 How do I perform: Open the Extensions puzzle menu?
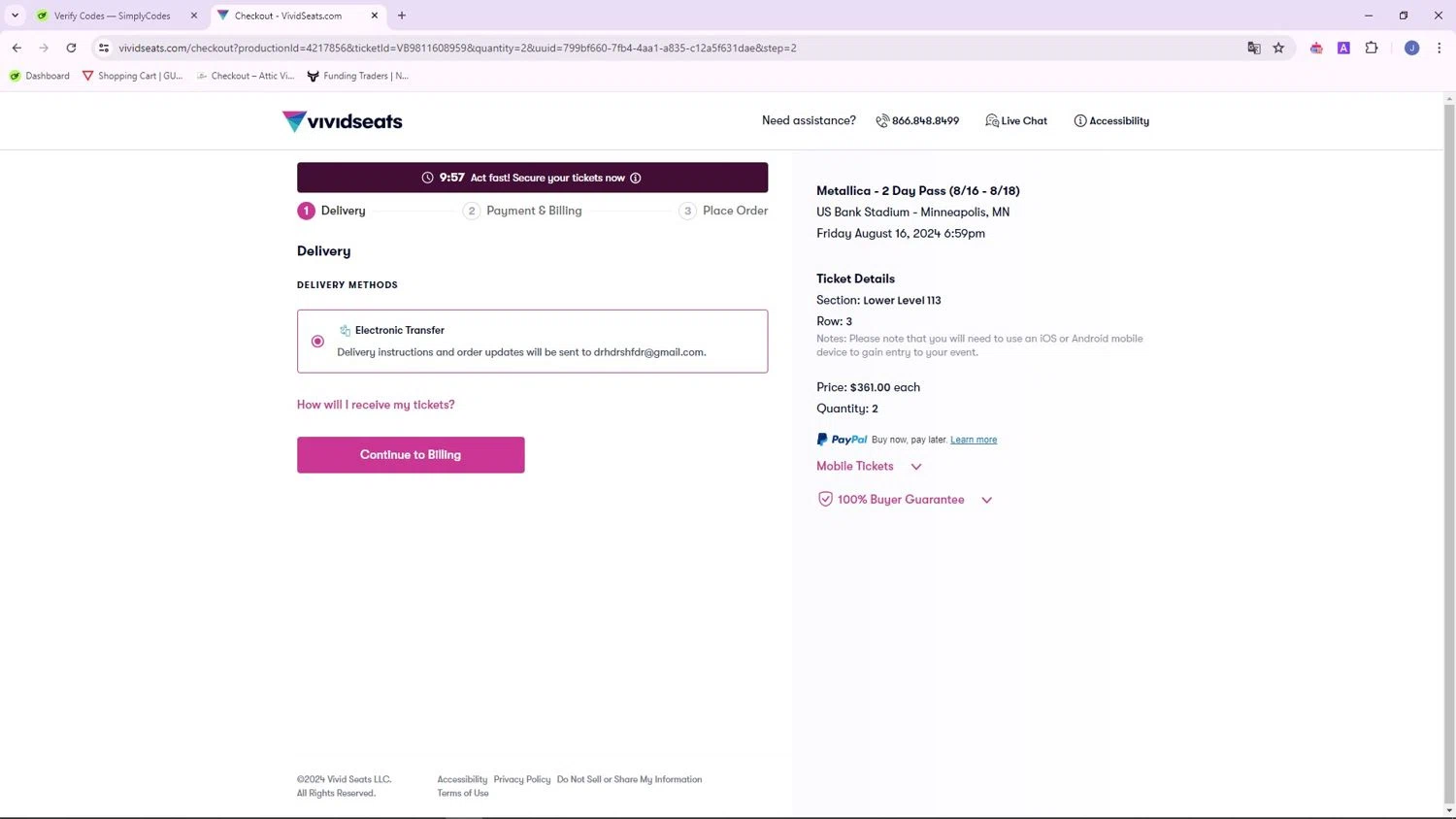(1372, 48)
